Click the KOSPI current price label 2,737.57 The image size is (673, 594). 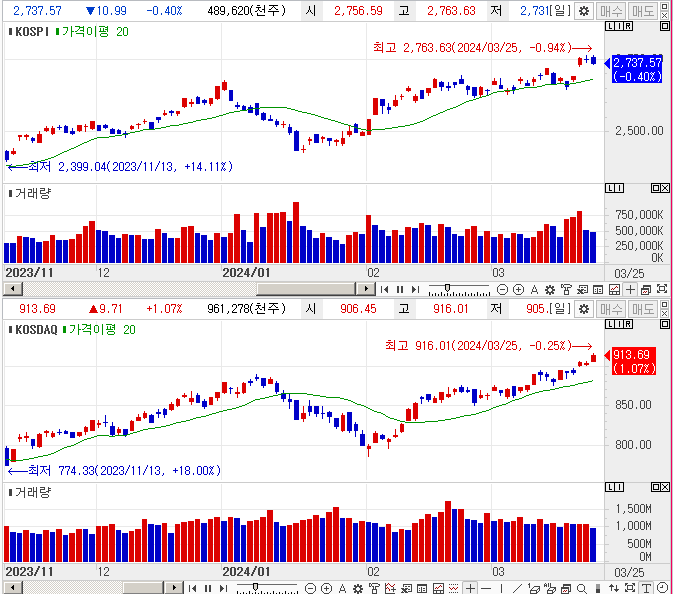pos(637,63)
